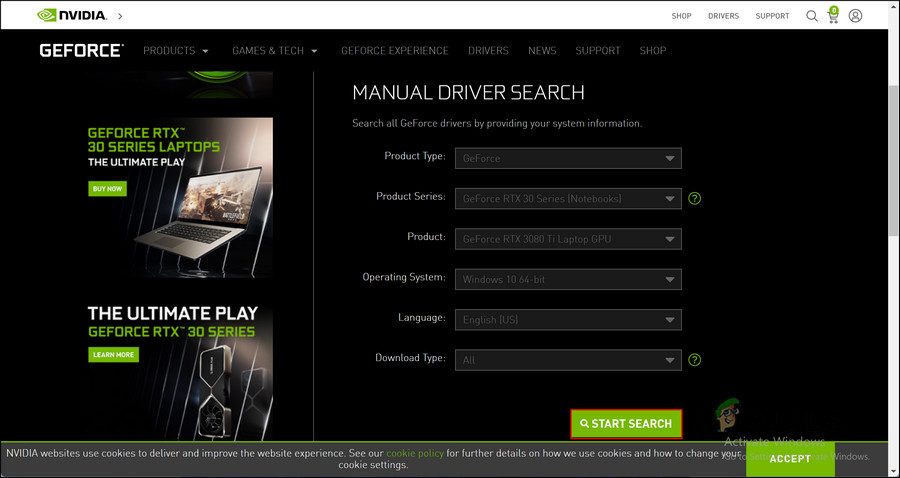Image resolution: width=900 pixels, height=478 pixels.
Task: Expand the Products menu
Action: 176,50
